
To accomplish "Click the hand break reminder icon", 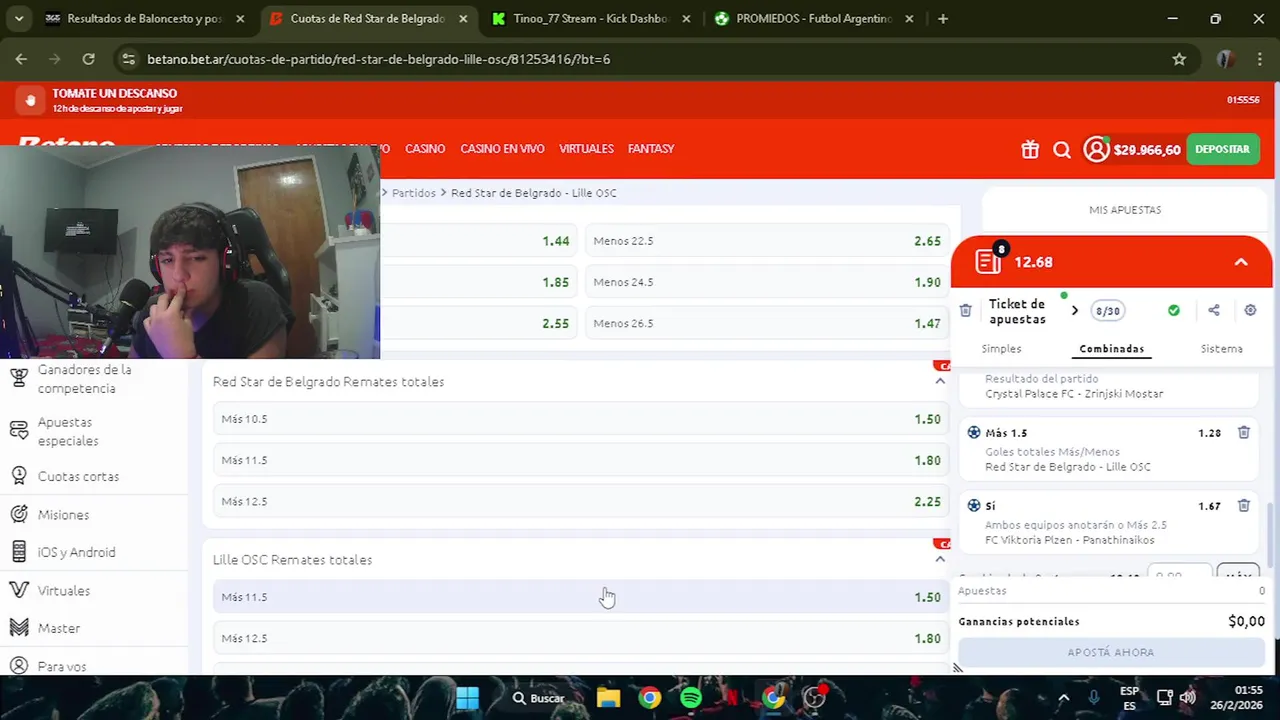I will point(30,100).
